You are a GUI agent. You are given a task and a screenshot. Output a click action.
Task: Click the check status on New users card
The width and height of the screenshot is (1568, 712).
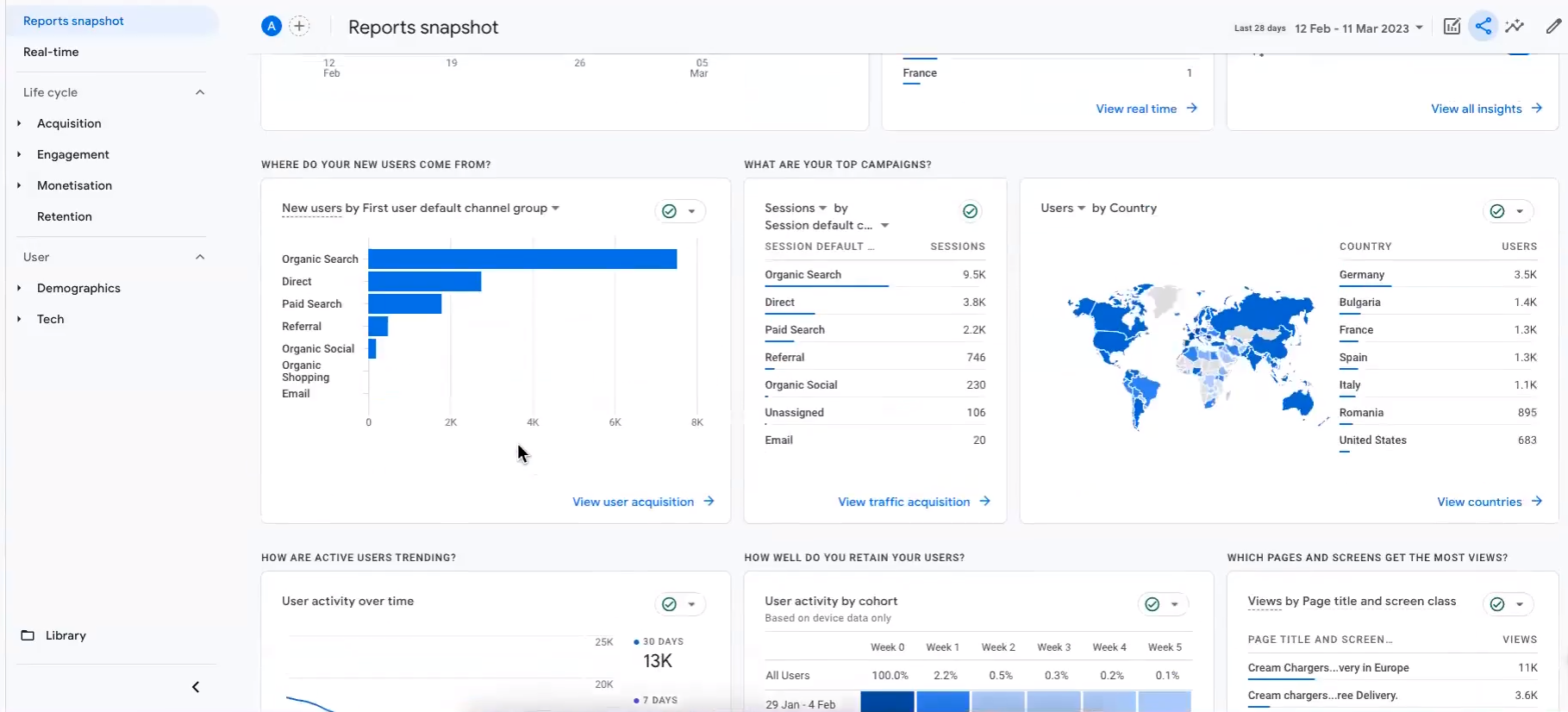click(669, 211)
